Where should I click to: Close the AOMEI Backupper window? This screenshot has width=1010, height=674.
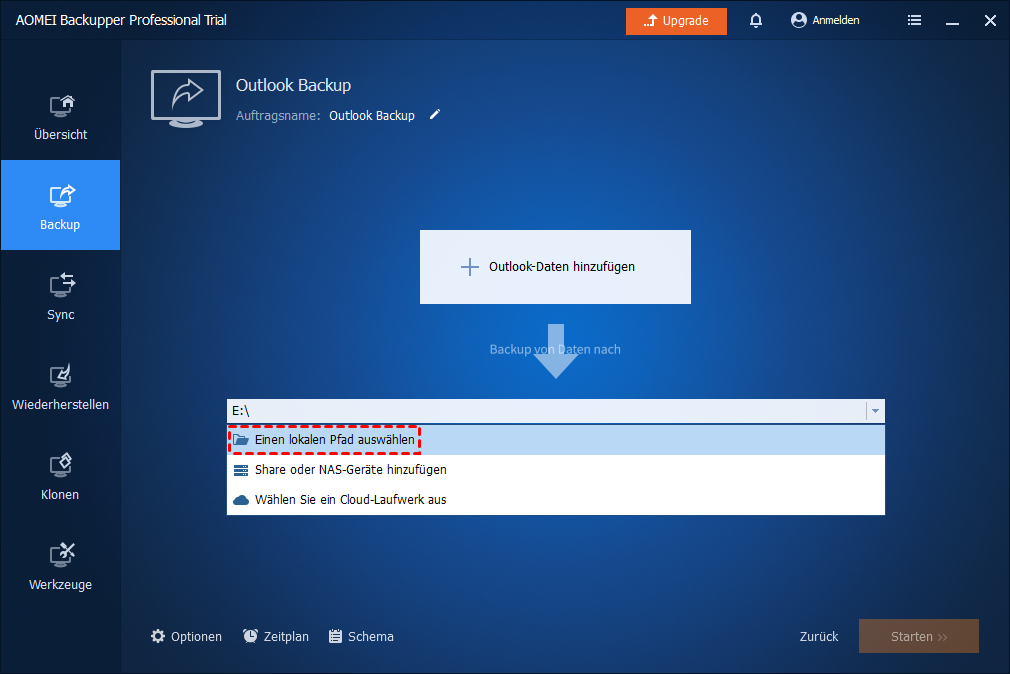click(x=990, y=21)
